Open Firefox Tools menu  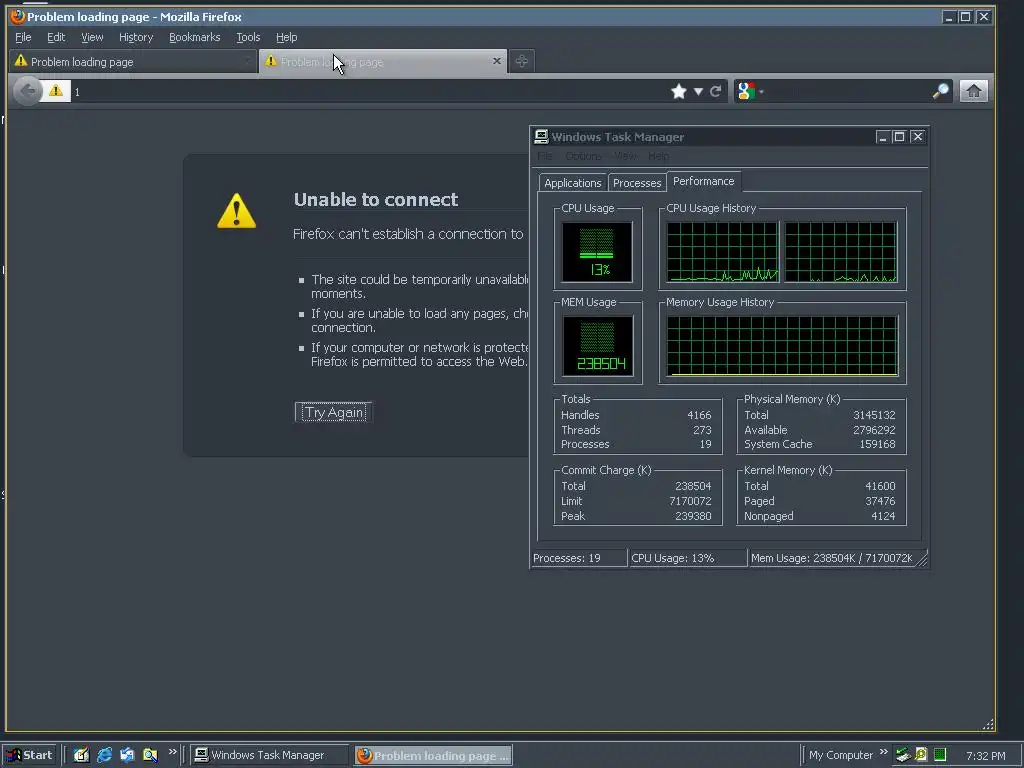(x=248, y=37)
